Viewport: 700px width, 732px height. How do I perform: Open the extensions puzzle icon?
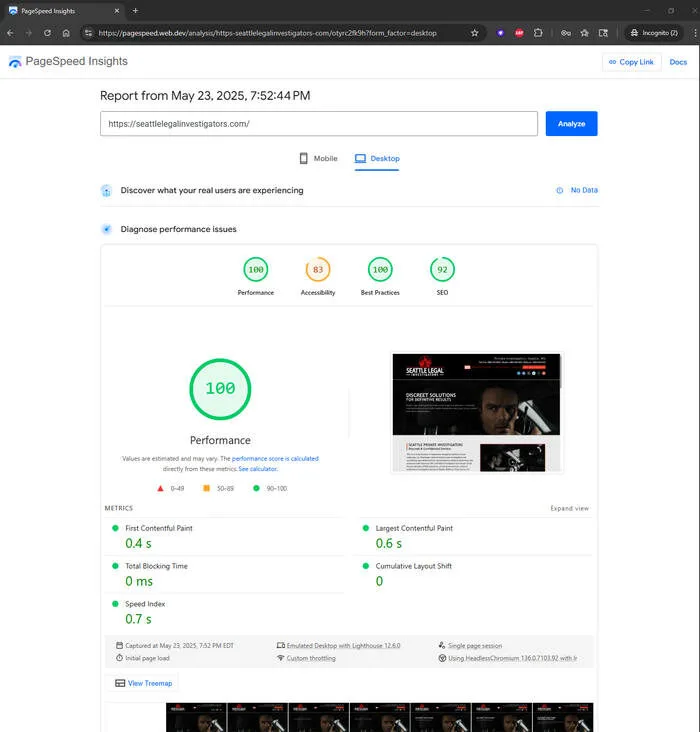click(x=538, y=33)
